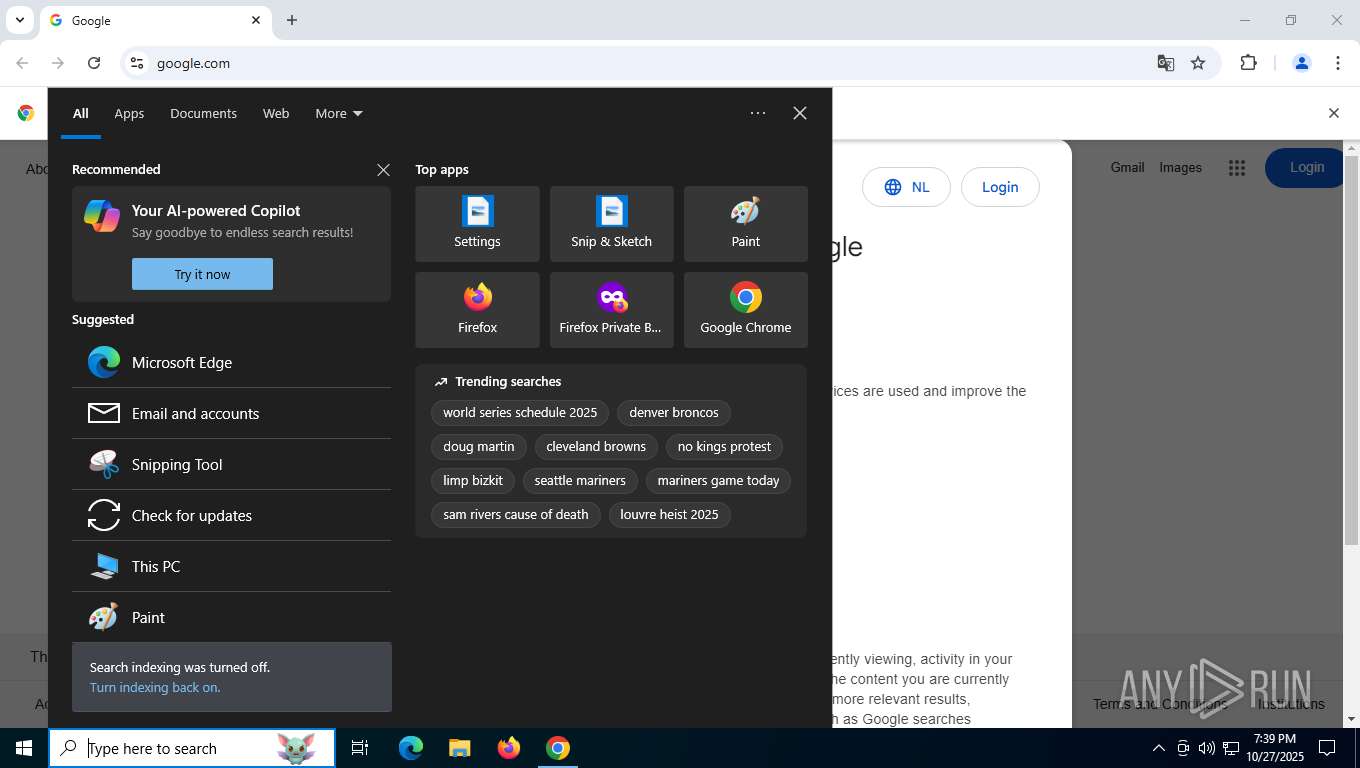Reload the Google page
Image resolution: width=1360 pixels, height=768 pixels.
(x=94, y=63)
